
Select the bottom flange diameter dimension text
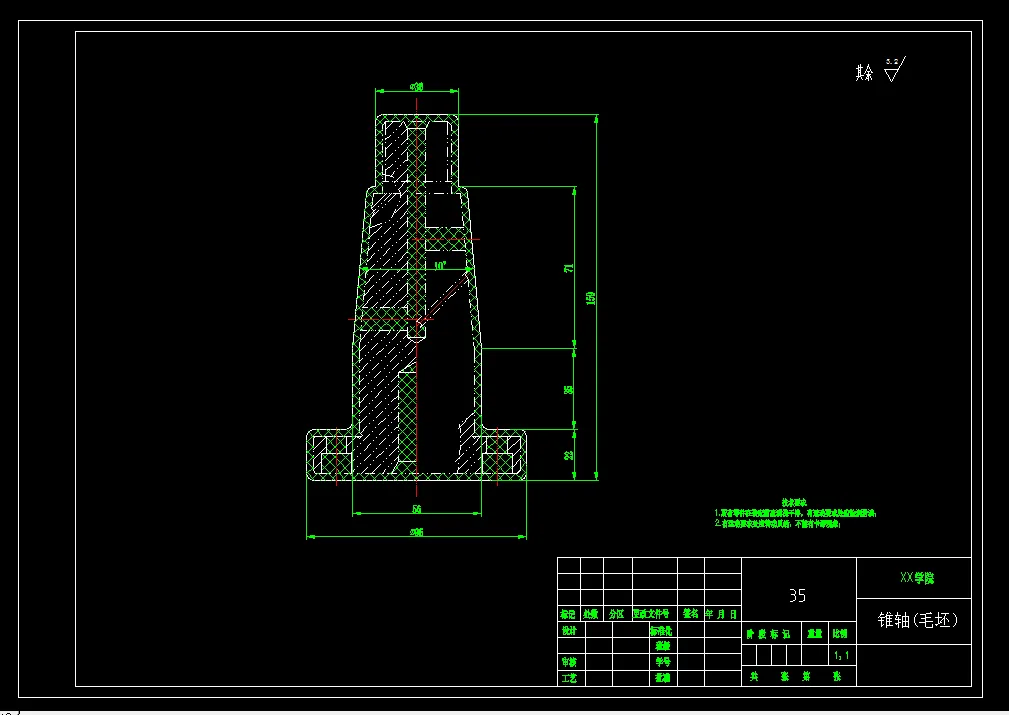416,532
